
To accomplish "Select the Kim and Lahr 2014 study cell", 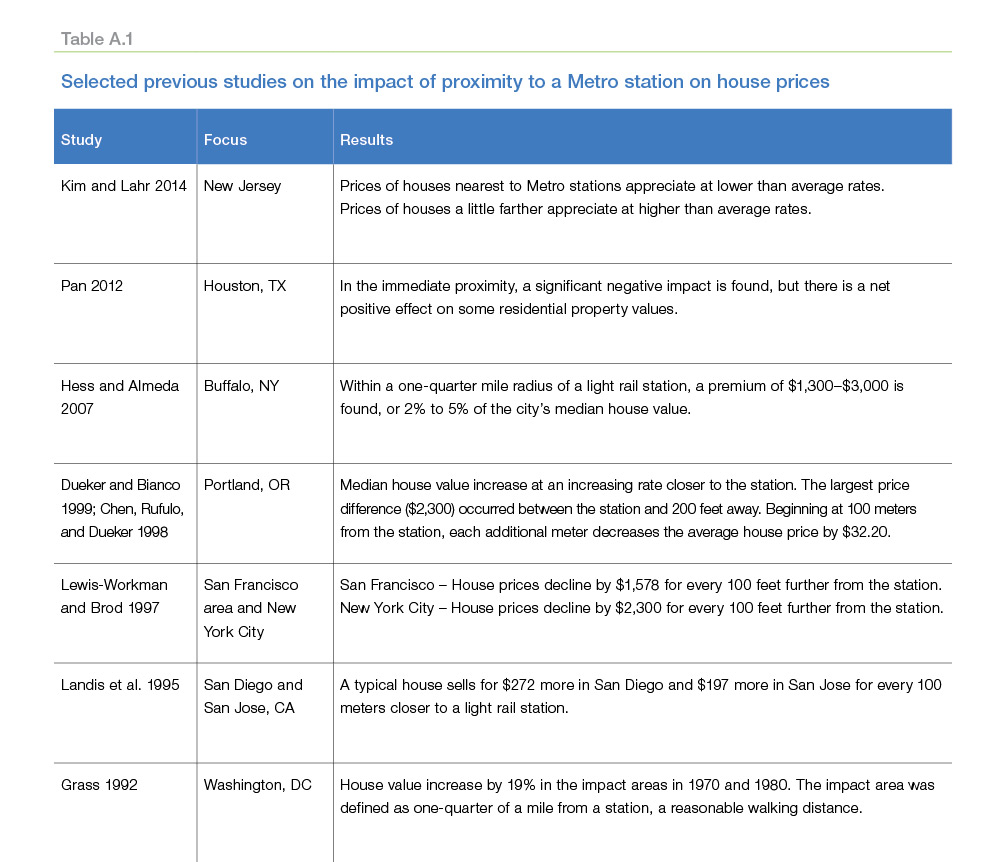I will tap(124, 186).
